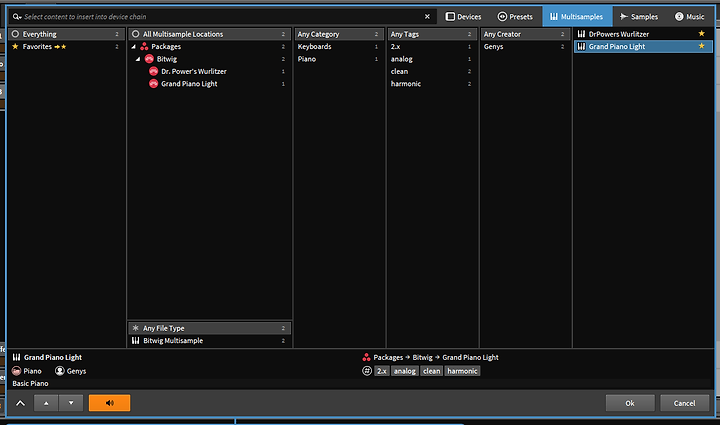Switch to the Devices tab

click(x=463, y=17)
